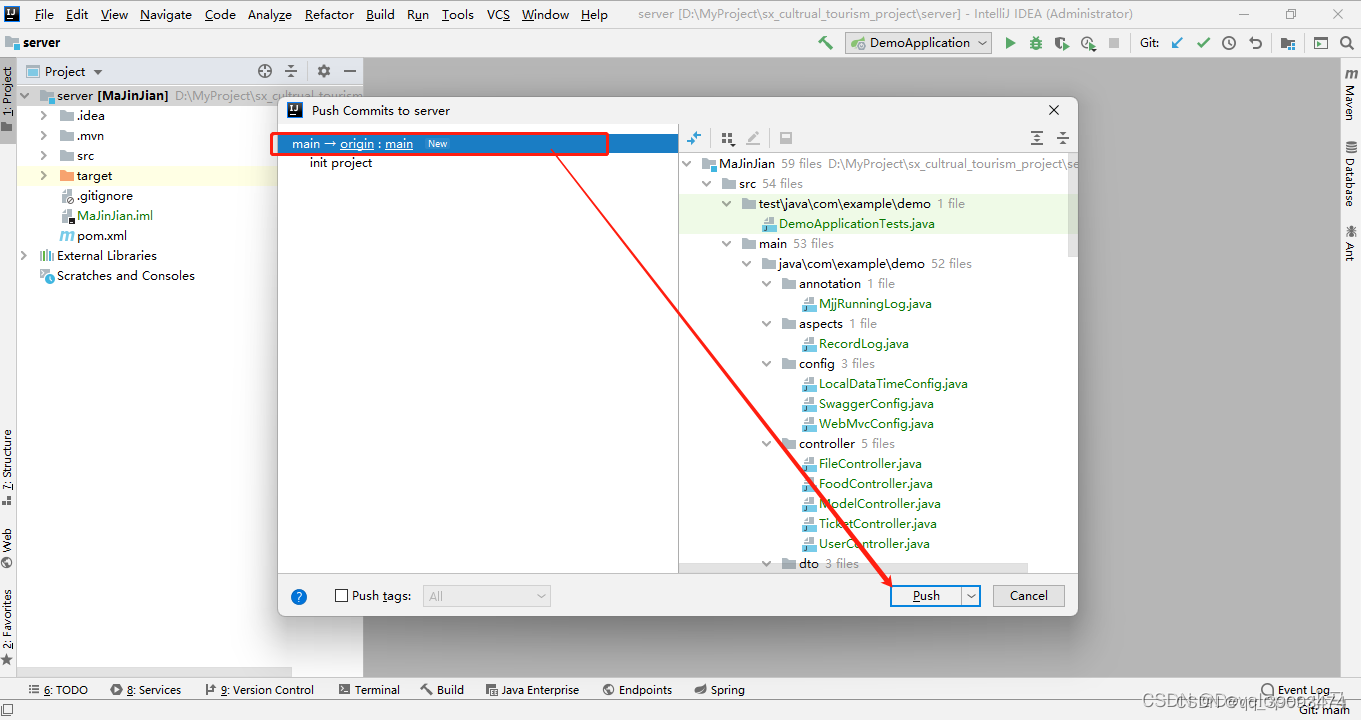Open the Version Control tool window tab
Image resolution: width=1361 pixels, height=720 pixels.
[x=259, y=690]
